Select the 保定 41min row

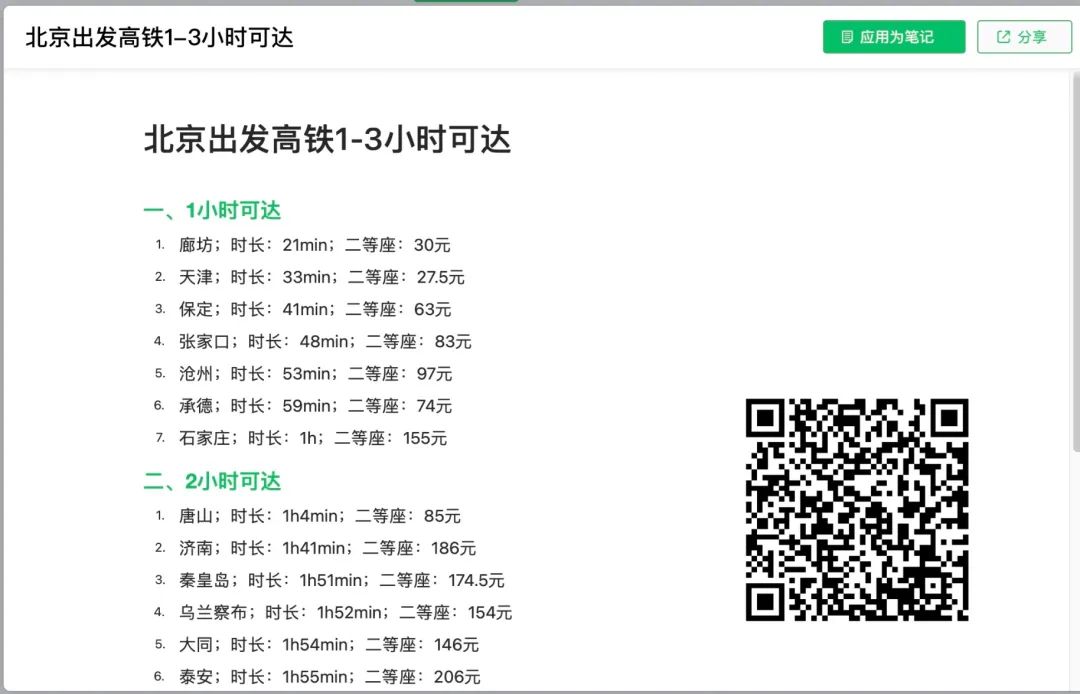(302, 309)
